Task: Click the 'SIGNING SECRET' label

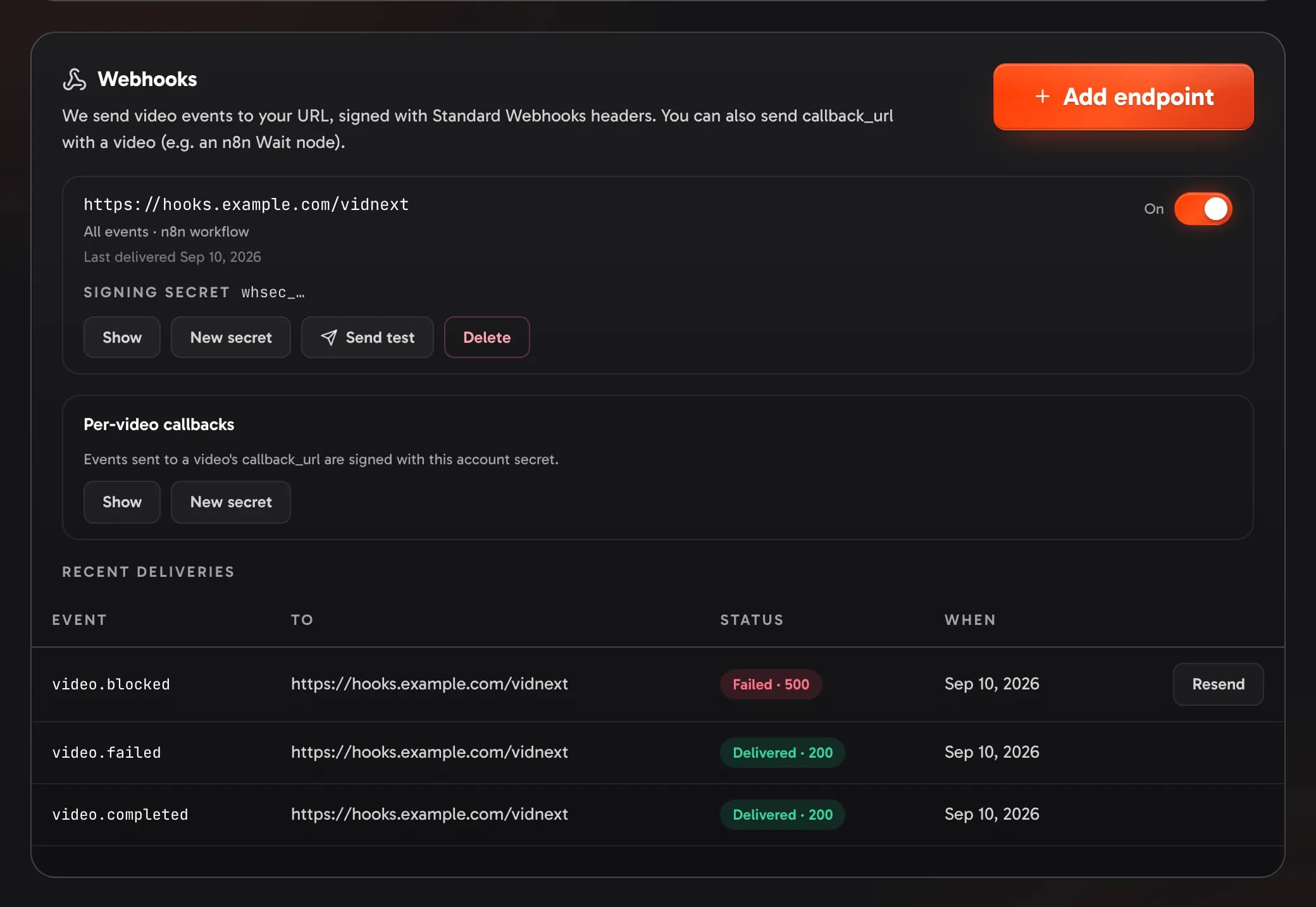Action: point(156,292)
